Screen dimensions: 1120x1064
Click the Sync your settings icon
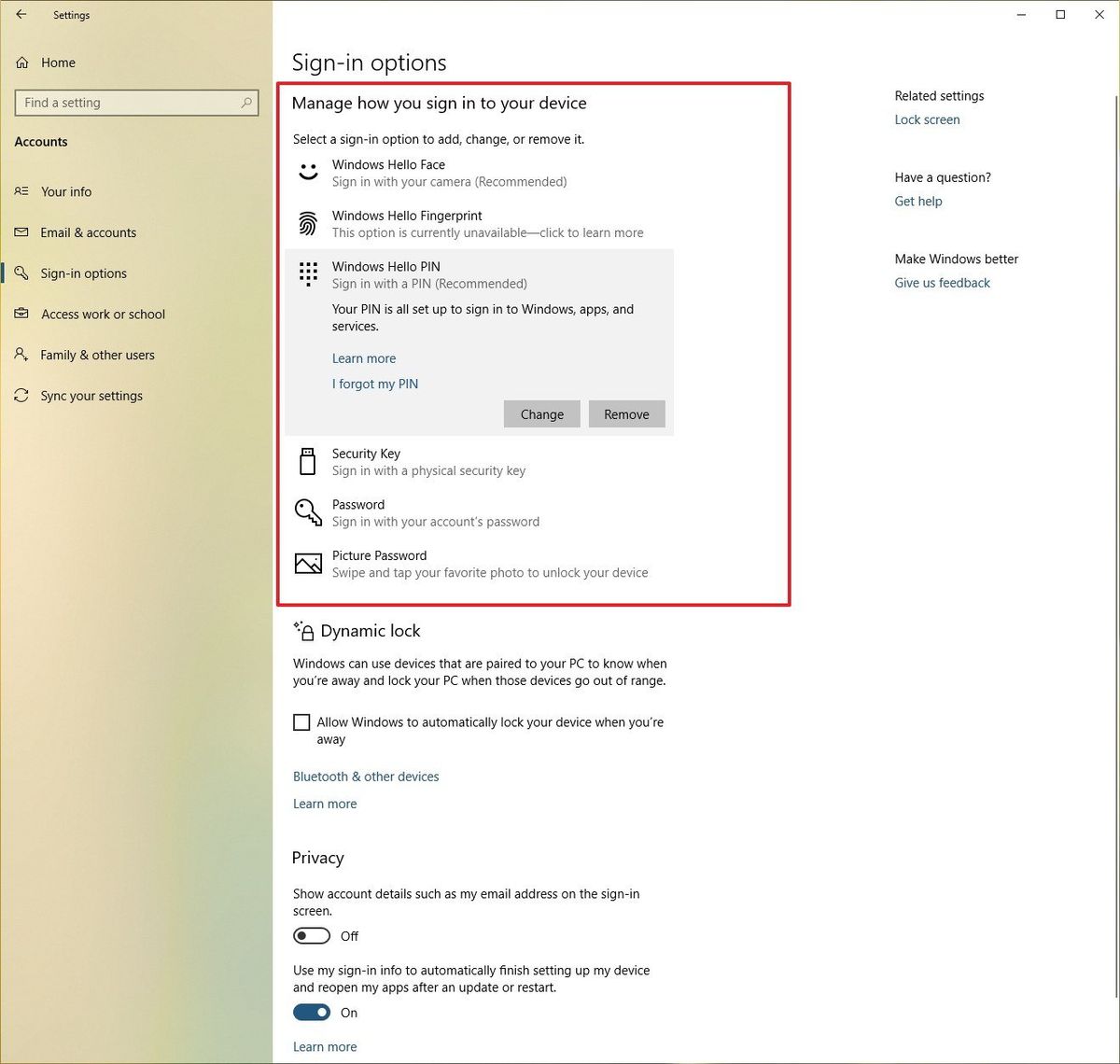point(22,396)
